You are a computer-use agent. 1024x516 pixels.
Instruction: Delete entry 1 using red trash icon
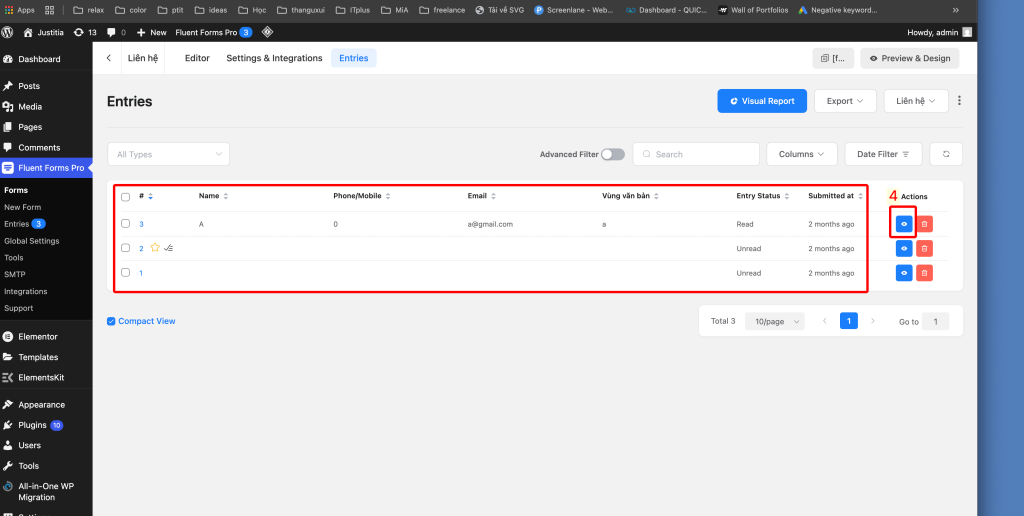924,273
